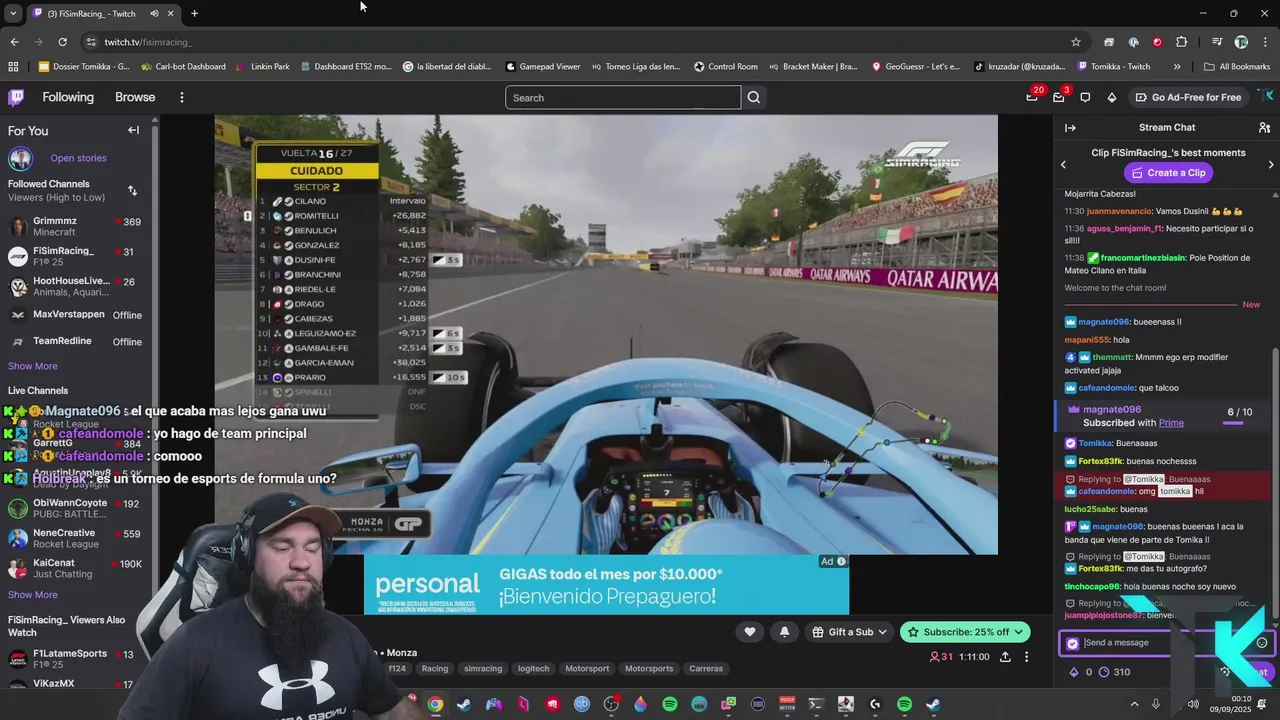Click the Chrome address bar URL
The width and height of the screenshot is (1280, 720).
point(148,42)
